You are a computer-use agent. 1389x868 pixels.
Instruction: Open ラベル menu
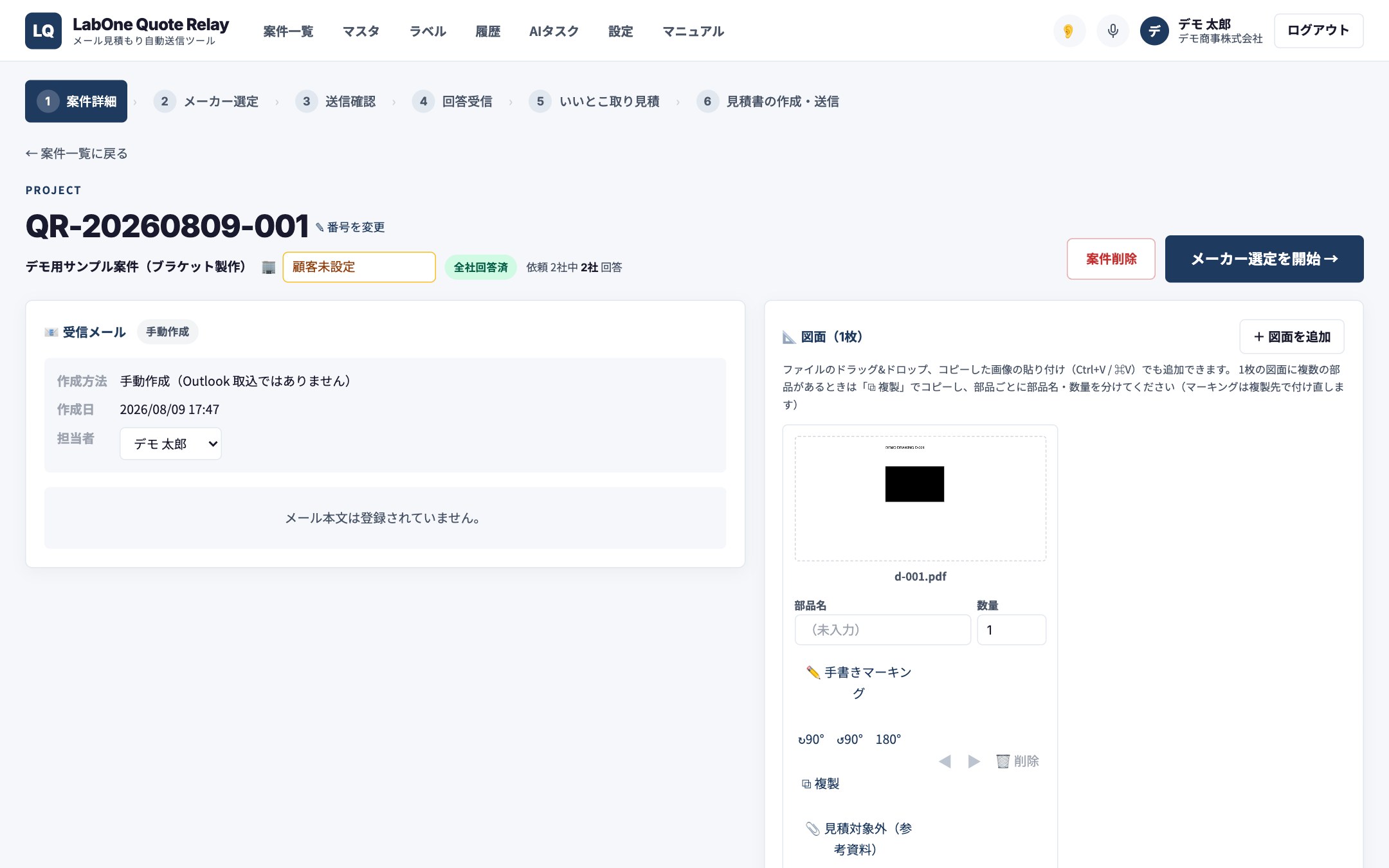click(428, 31)
